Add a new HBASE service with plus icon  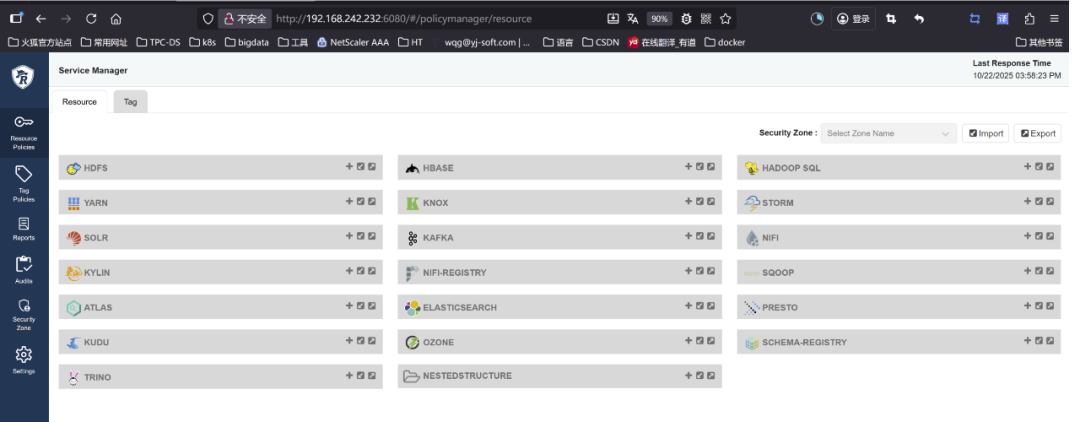688,167
